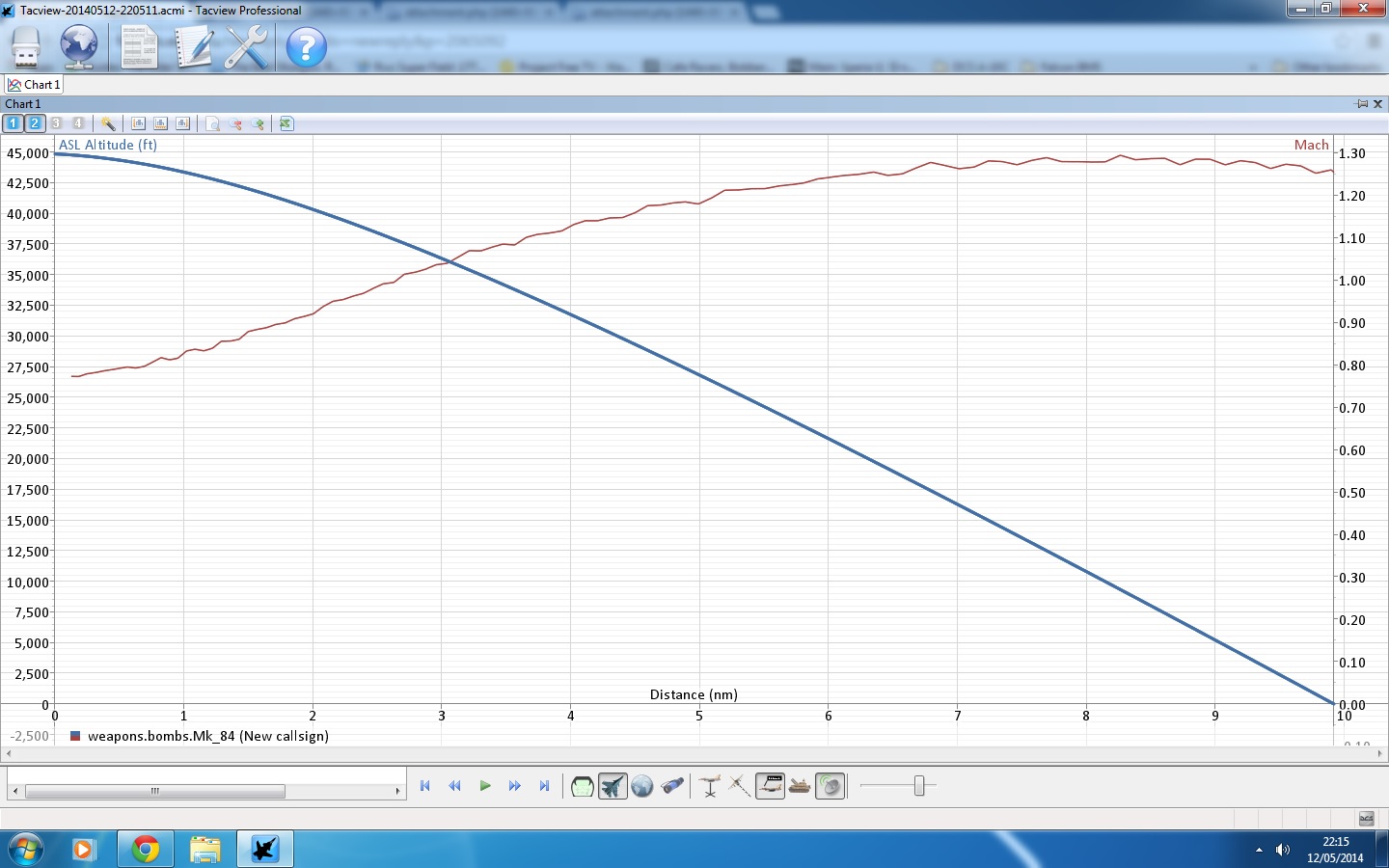Viewport: 1389px width, 868px height.
Task: Click the globe network connection icon
Action: coord(79,46)
